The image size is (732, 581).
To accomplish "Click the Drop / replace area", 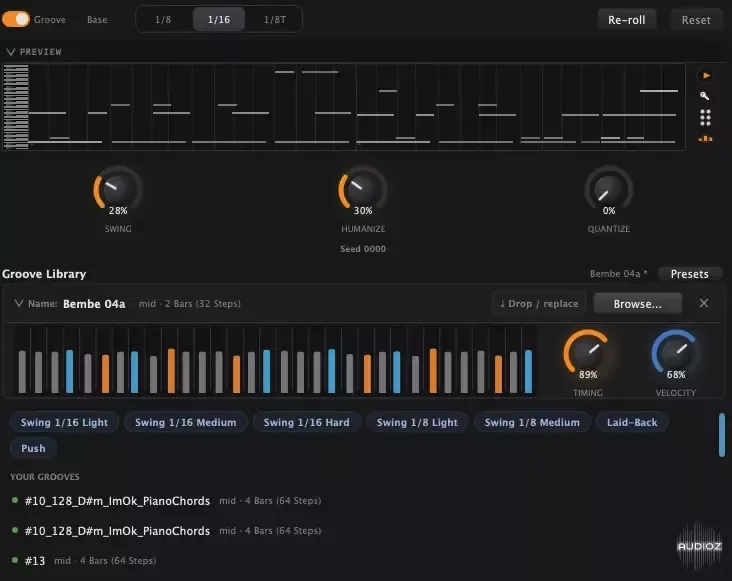I will tap(539, 304).
